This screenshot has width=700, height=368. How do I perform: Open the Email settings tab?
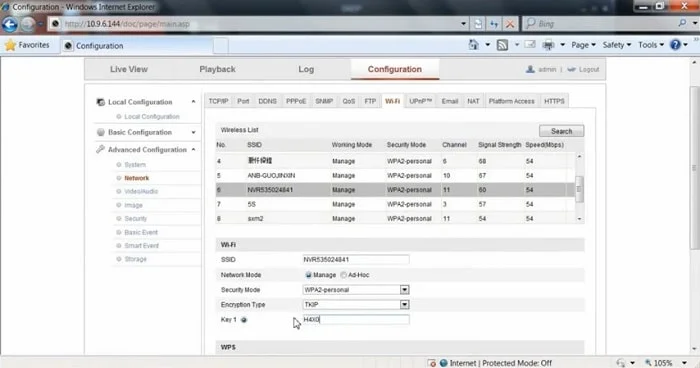point(450,101)
